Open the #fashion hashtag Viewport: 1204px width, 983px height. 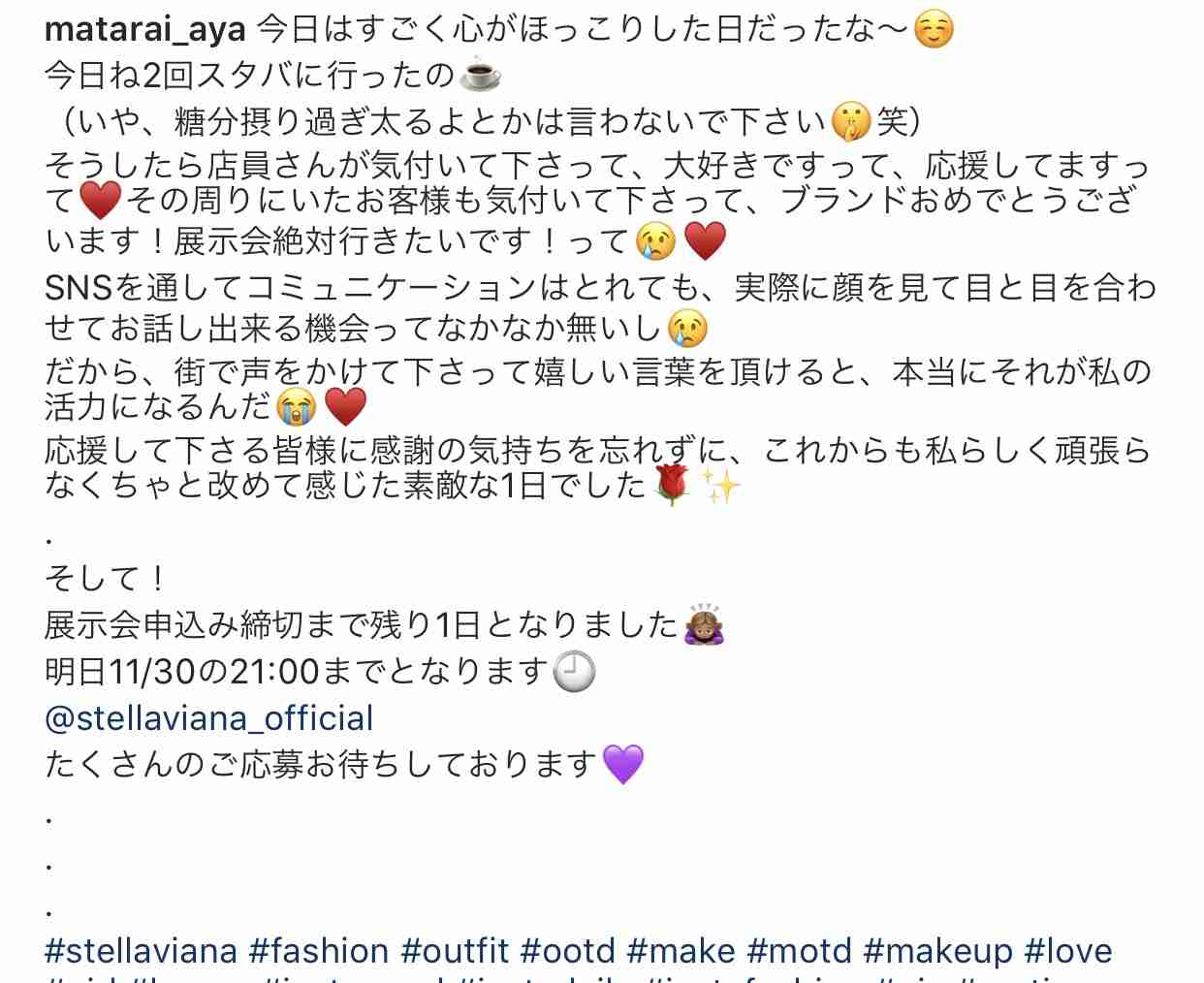pyautogui.click(x=319, y=950)
